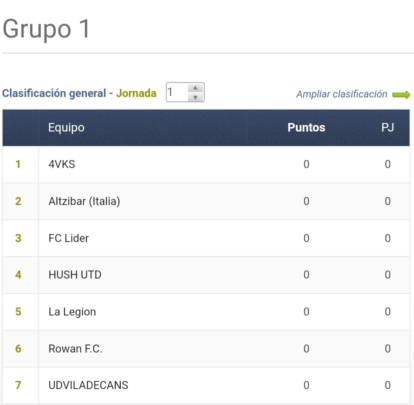Click the green arrow next to Ampliar clasificación
This screenshot has height=405, width=414.
click(x=401, y=95)
